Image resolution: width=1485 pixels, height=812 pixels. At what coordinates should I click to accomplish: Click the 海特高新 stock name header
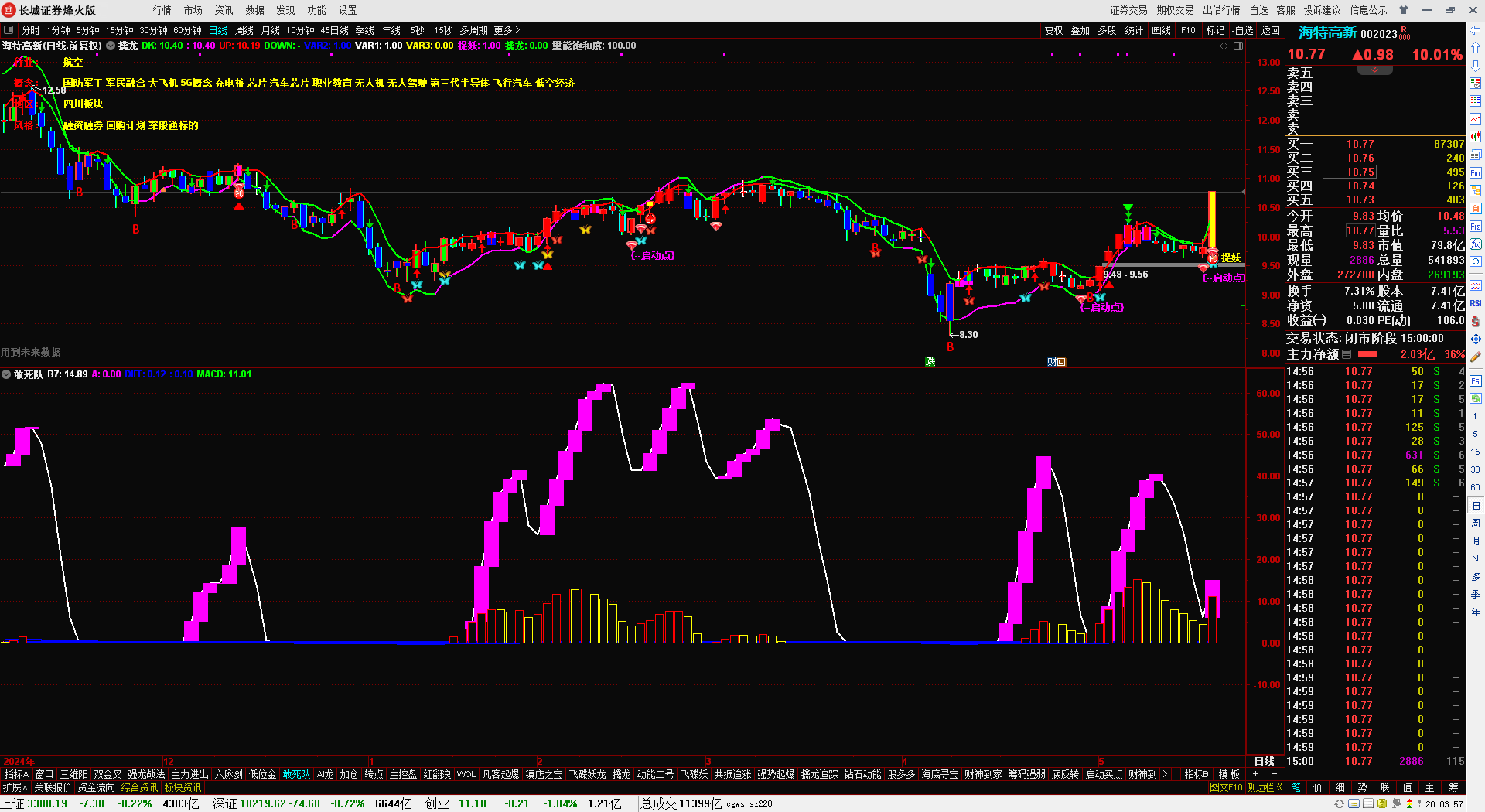[x=1327, y=32]
